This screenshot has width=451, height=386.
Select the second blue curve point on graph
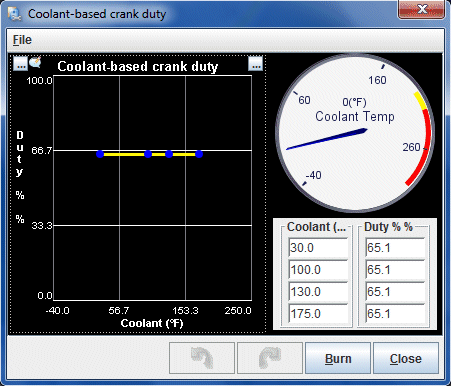[x=148, y=154]
